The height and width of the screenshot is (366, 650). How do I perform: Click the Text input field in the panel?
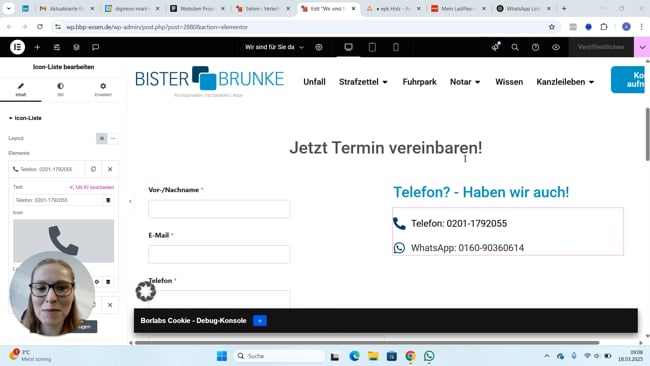coord(58,200)
